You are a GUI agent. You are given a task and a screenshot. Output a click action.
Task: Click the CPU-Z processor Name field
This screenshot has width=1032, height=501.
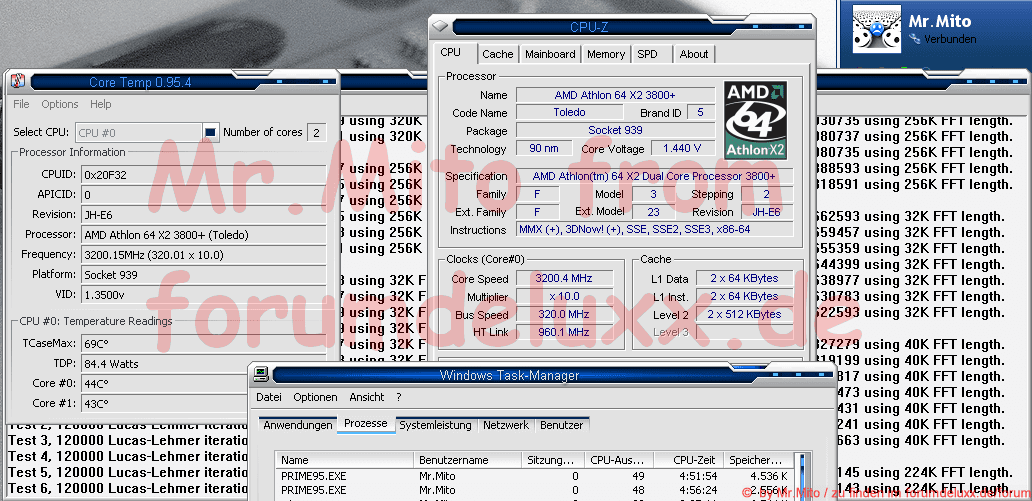click(615, 95)
